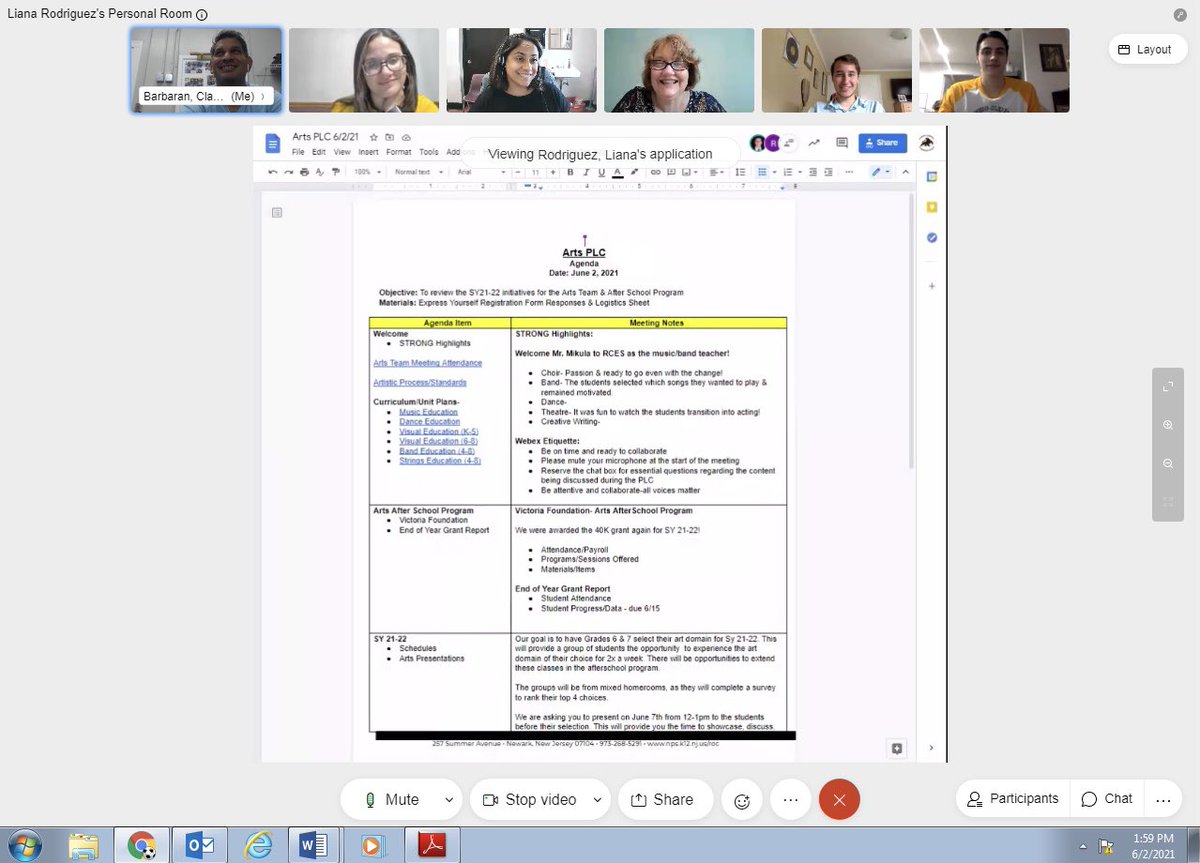The width and height of the screenshot is (1200, 863).
Task: Open the Format menu in Google Docs
Action: (399, 152)
